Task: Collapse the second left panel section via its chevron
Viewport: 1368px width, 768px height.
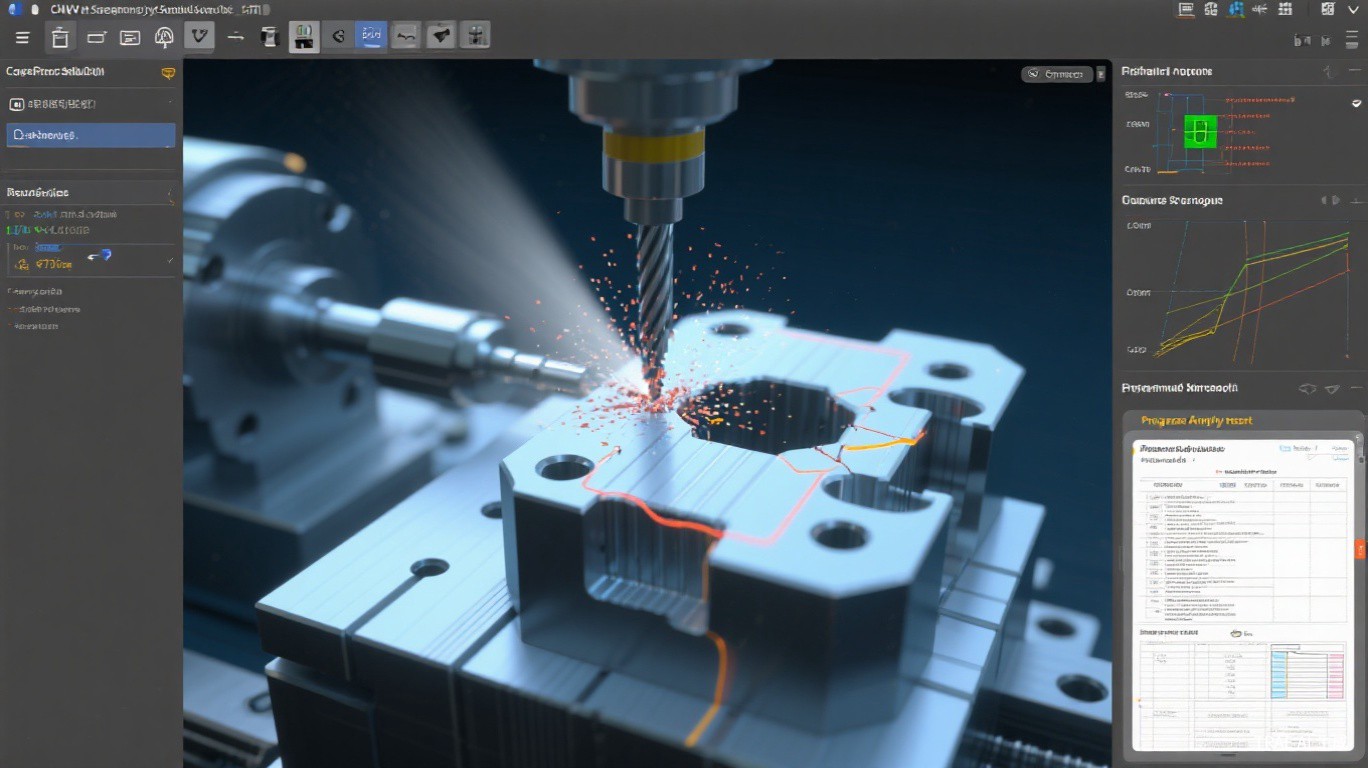Action: tap(170, 195)
